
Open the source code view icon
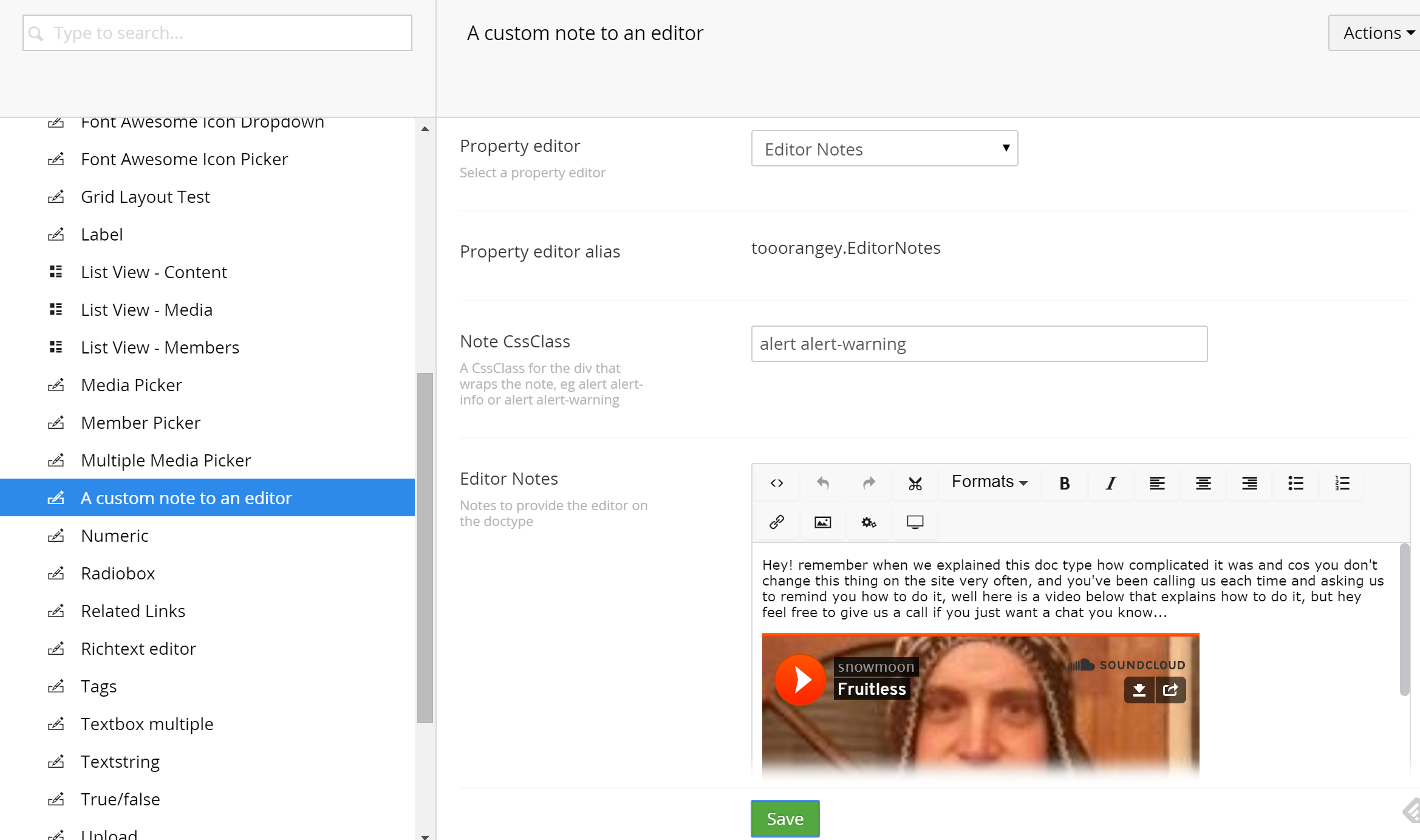[777, 483]
